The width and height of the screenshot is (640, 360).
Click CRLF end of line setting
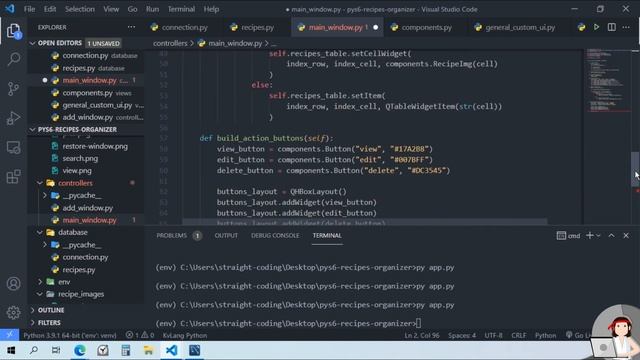tap(518, 335)
